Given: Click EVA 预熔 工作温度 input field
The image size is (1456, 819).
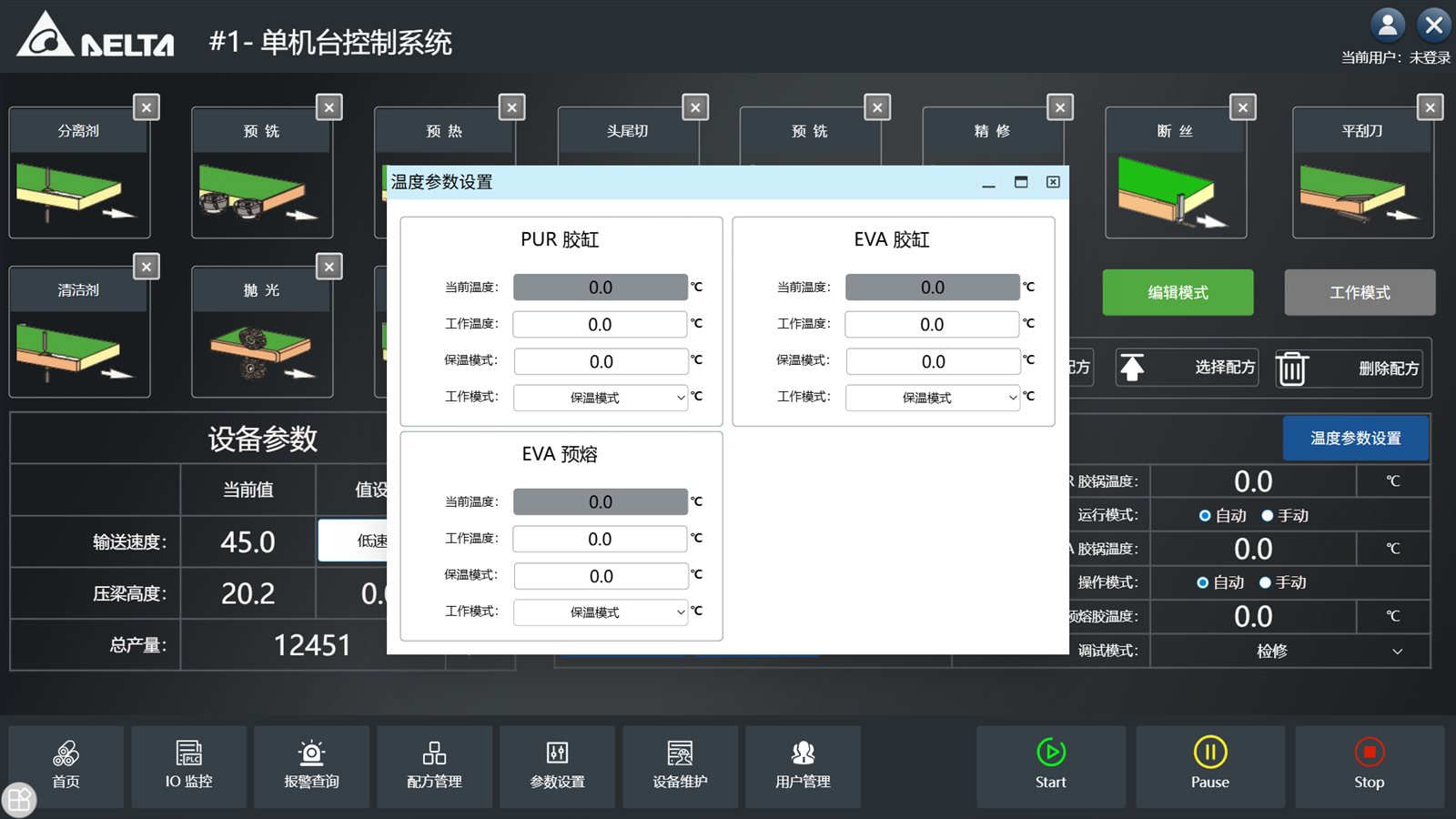Looking at the screenshot, I should (x=601, y=540).
